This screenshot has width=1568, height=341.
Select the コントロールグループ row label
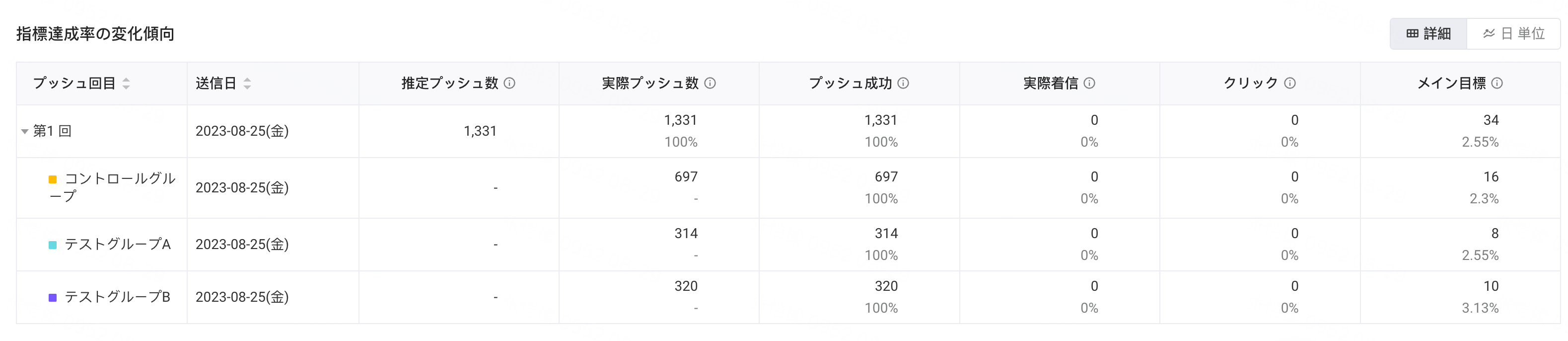click(x=113, y=187)
